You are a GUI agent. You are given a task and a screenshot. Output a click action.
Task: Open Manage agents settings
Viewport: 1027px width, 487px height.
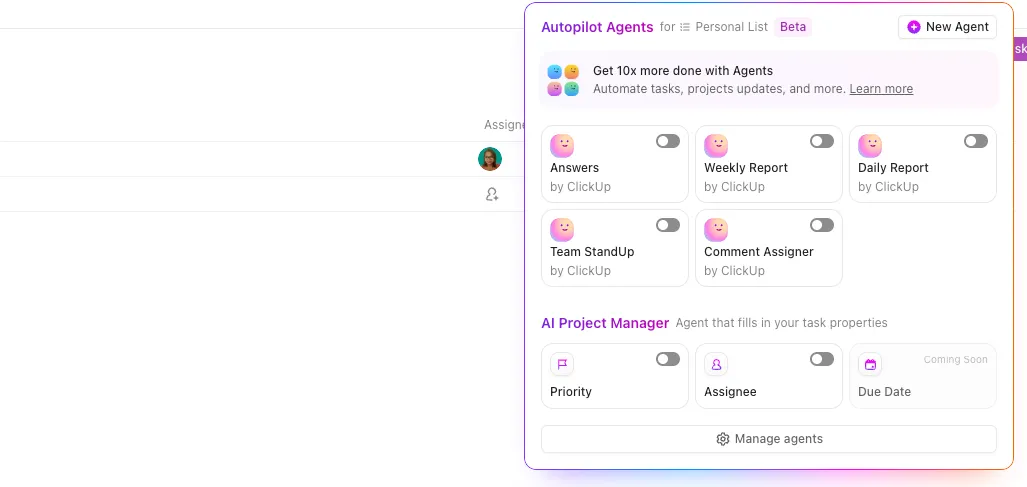[769, 439]
